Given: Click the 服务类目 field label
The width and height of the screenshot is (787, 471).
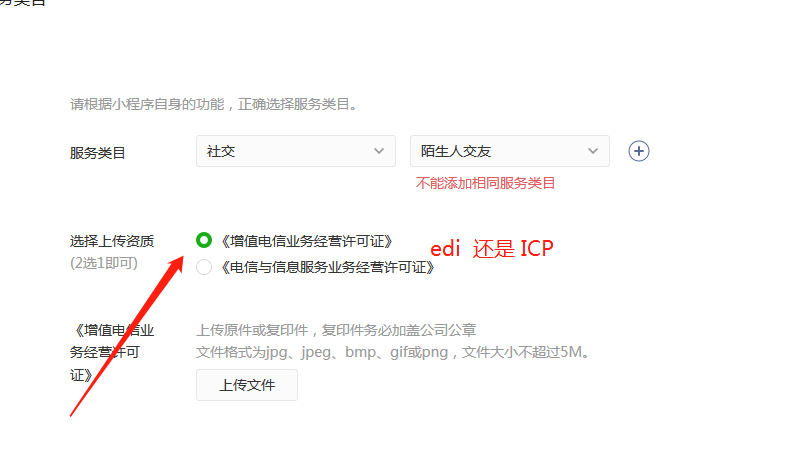Looking at the screenshot, I should pos(97,153).
